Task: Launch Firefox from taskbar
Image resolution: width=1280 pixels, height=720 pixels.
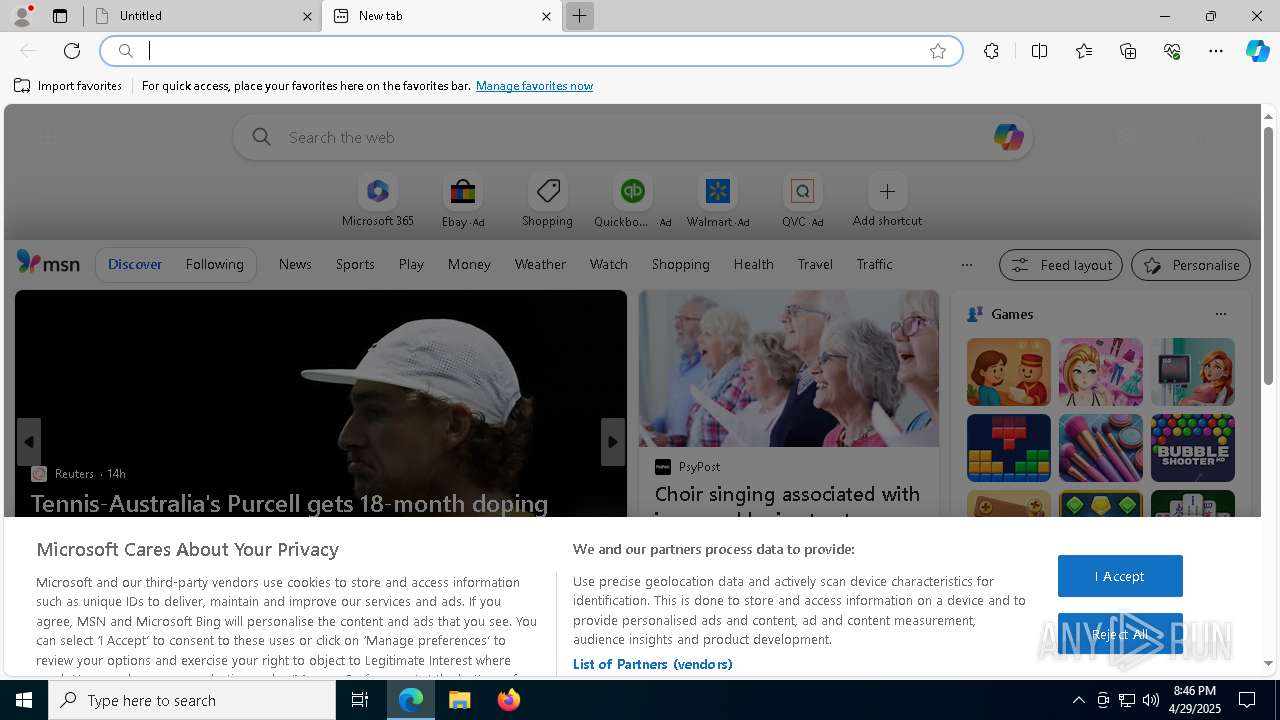Action: pos(508,700)
